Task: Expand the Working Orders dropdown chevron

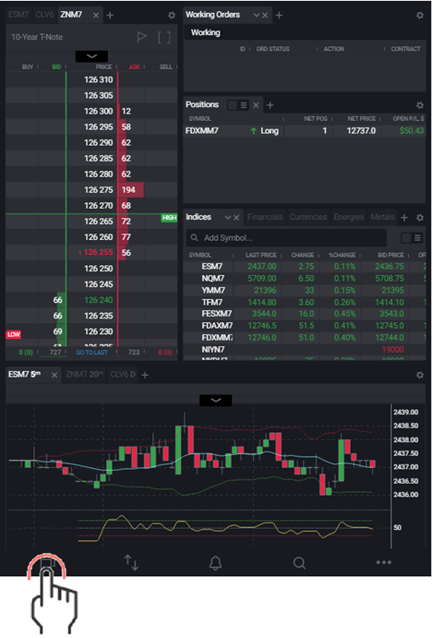Action: 256,15
